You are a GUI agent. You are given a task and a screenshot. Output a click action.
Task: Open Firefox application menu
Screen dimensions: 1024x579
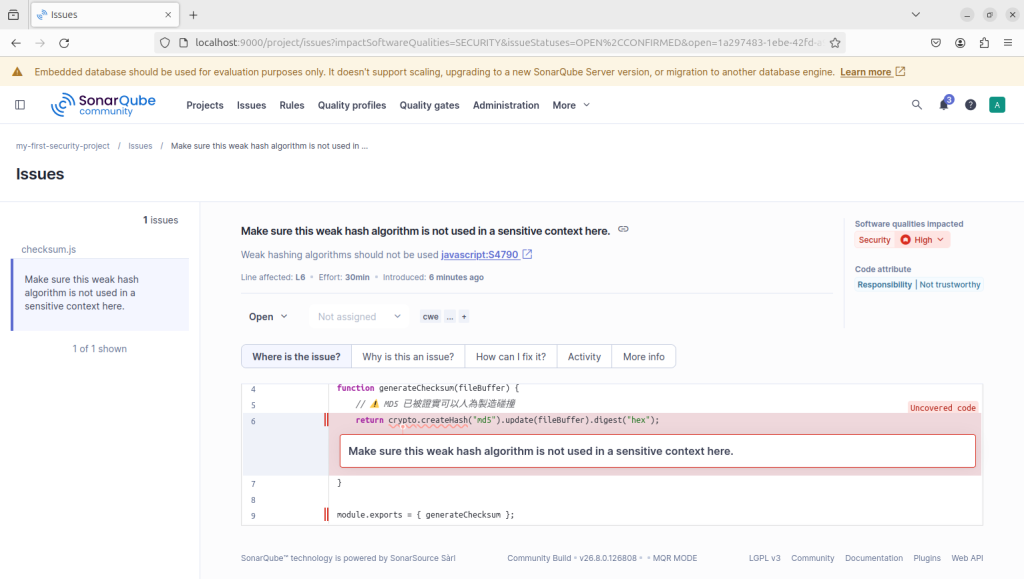coord(1008,43)
